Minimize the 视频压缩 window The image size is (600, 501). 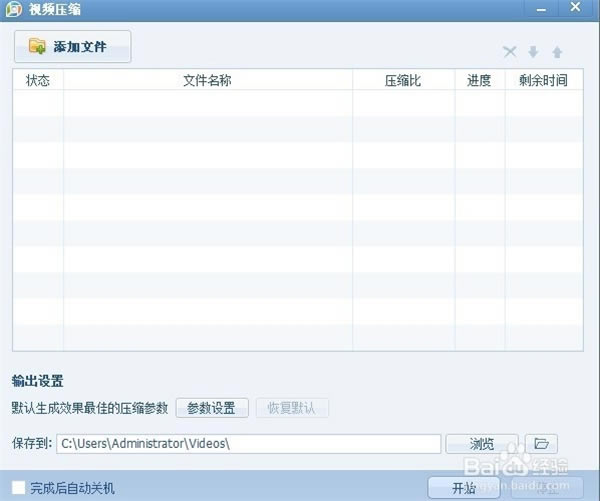pos(541,9)
